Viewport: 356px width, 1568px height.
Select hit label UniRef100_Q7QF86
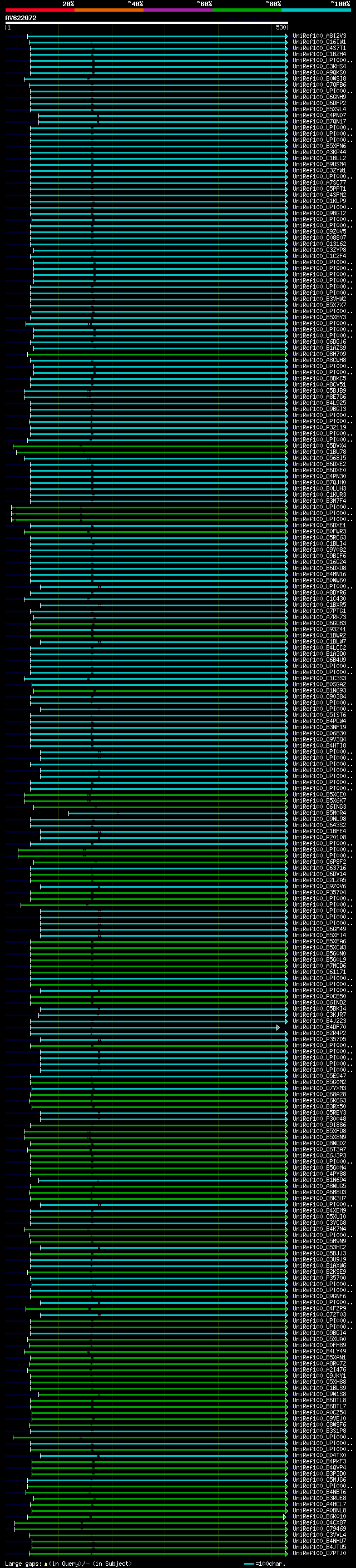(319, 85)
